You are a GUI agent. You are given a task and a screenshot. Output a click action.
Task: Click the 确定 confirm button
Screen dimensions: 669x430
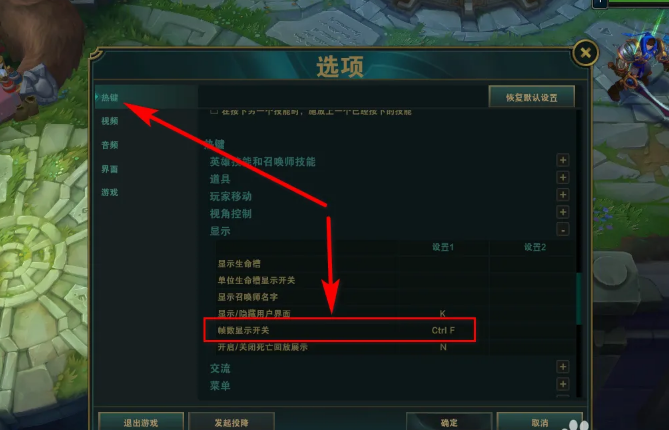449,422
